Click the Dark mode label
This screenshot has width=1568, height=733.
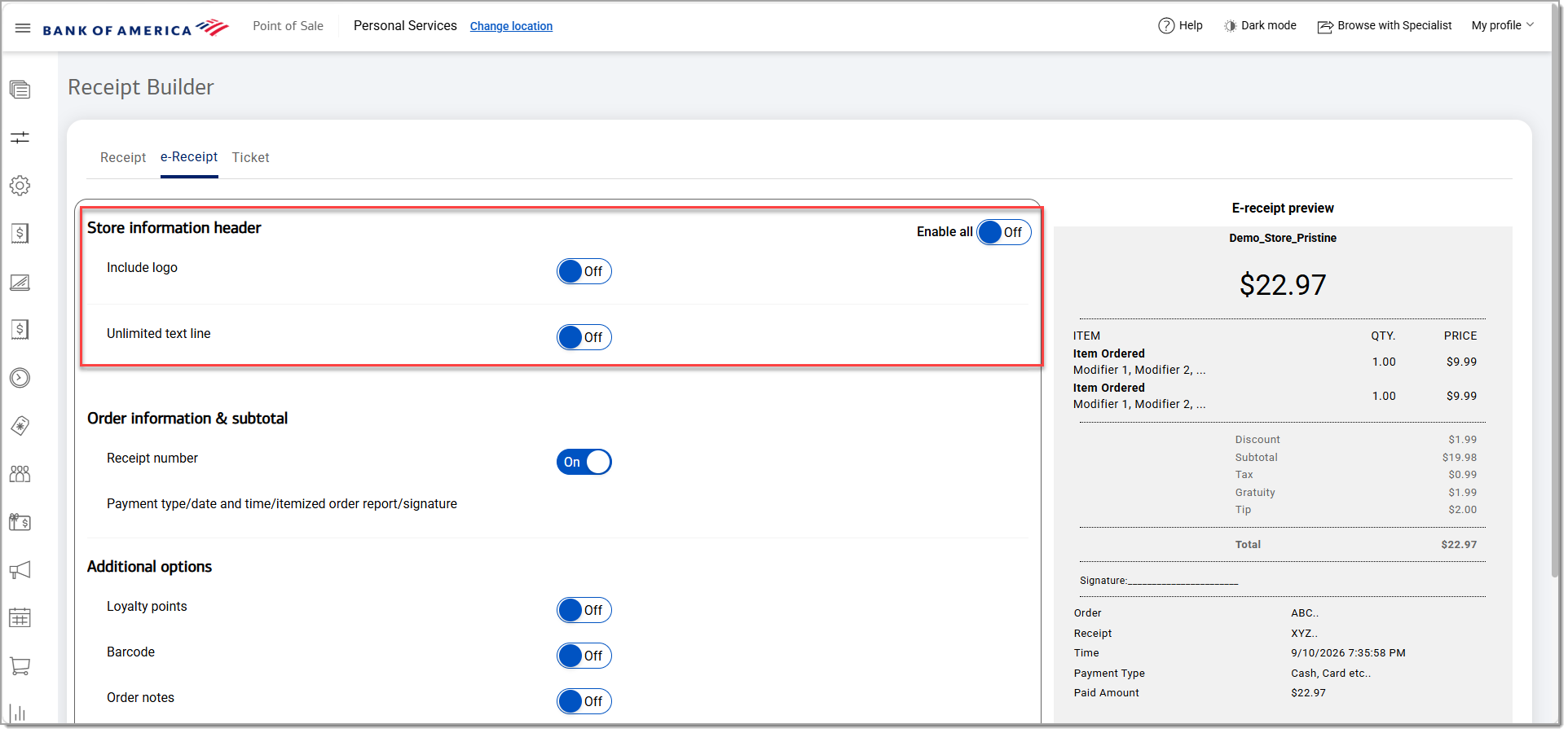pos(1269,26)
